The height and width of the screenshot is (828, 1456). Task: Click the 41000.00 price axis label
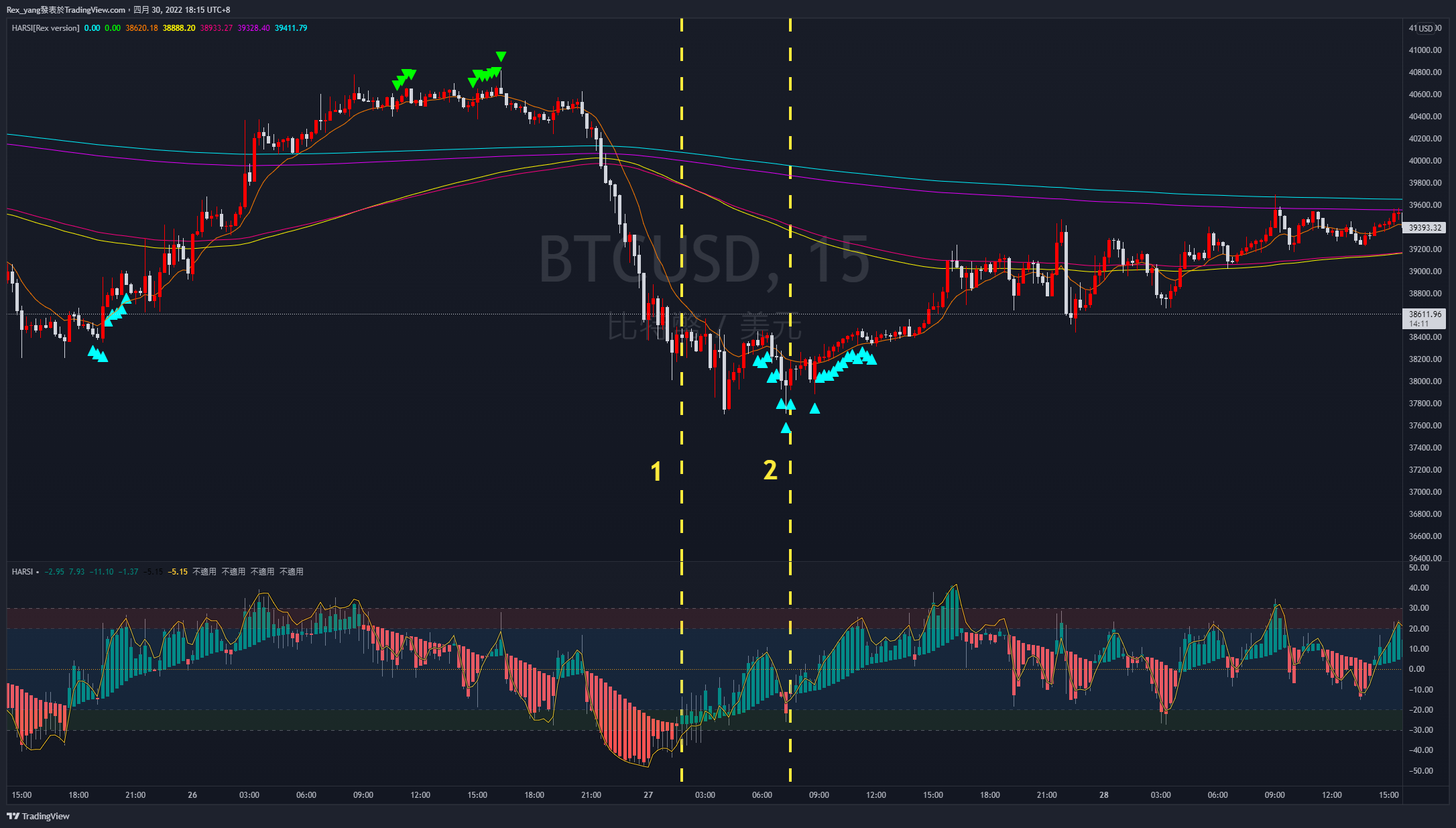[1425, 50]
